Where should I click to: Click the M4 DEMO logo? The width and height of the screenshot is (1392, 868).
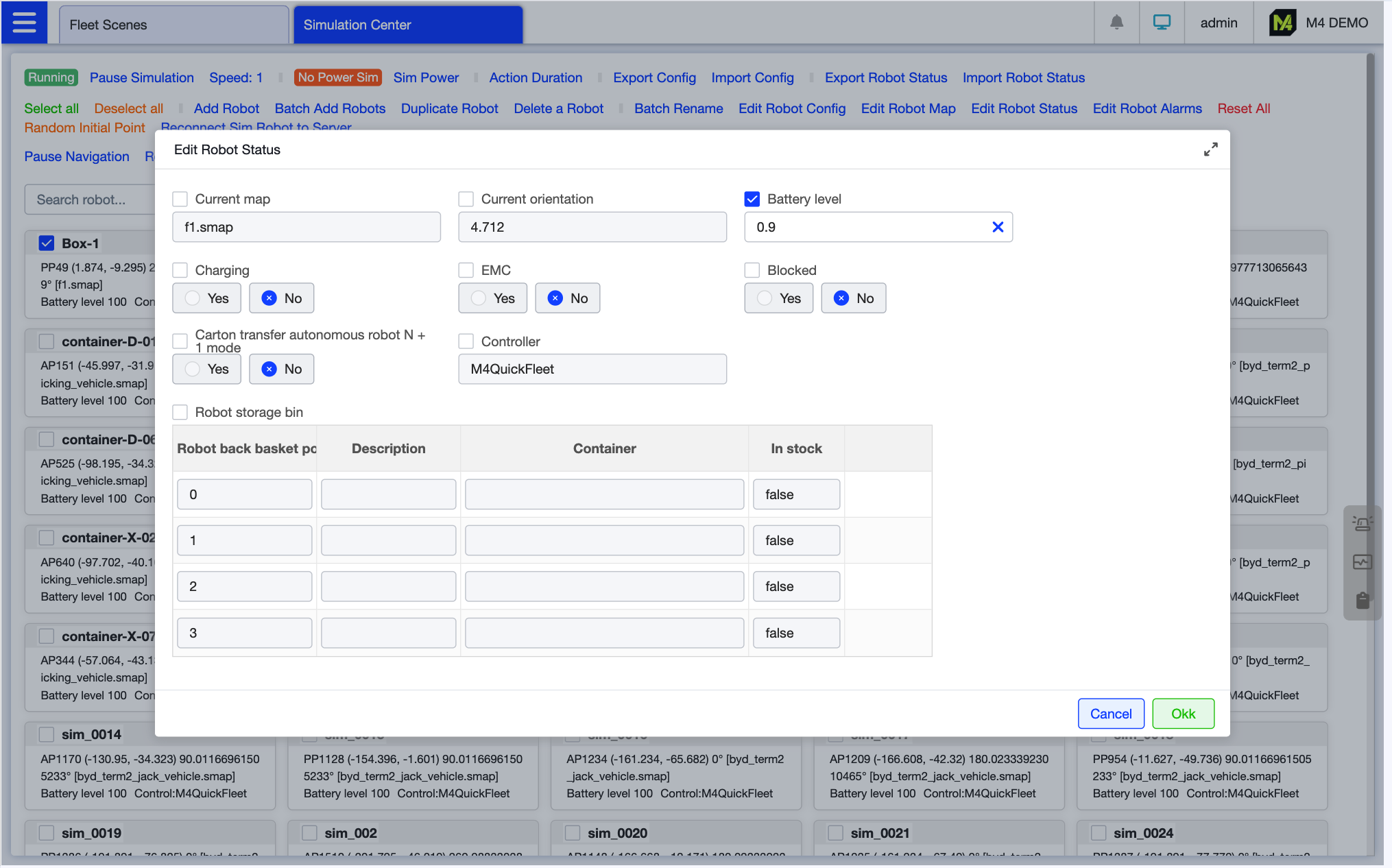pos(1282,23)
